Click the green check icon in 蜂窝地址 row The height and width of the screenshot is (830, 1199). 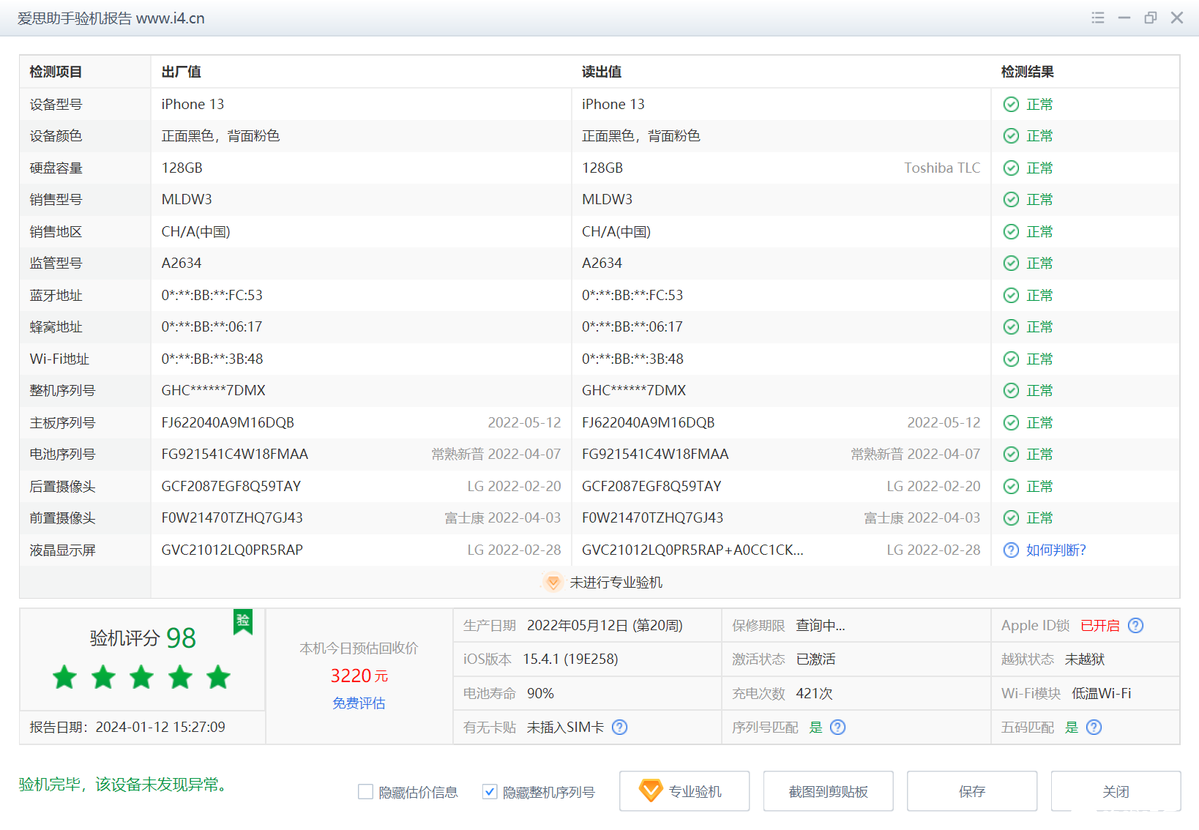(1011, 327)
